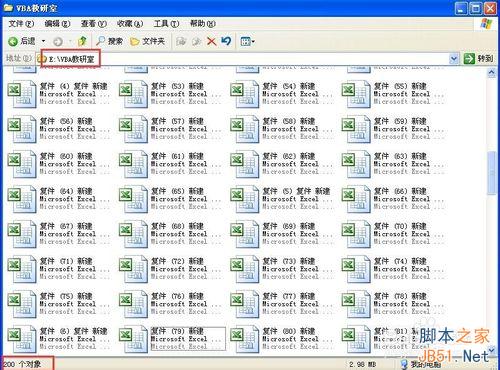The height and width of the screenshot is (370, 500).
Task: Select Excel file icon 复件 (60) 新建
Action: click(x=22, y=164)
